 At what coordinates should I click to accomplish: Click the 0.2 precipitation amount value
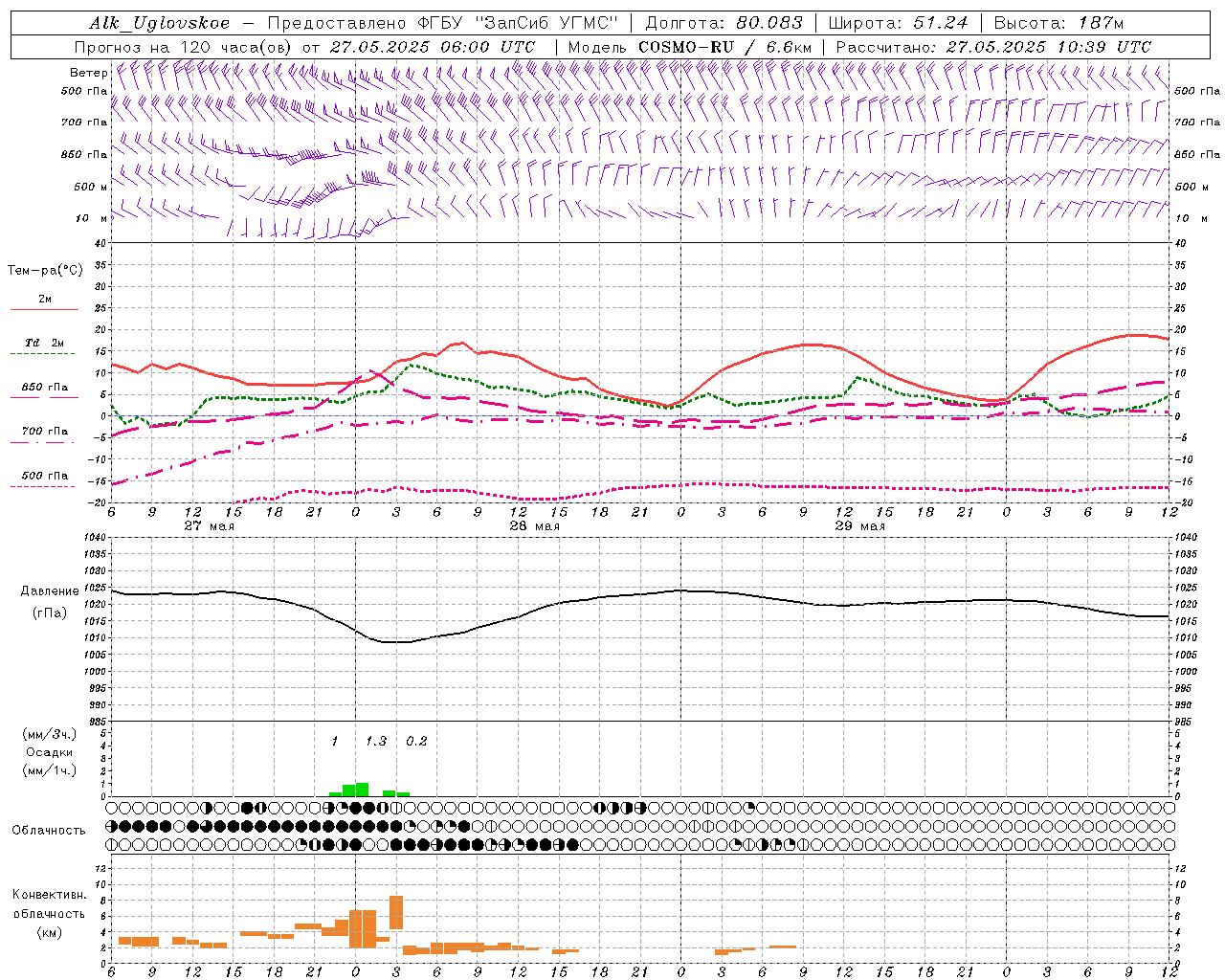pyautogui.click(x=416, y=742)
